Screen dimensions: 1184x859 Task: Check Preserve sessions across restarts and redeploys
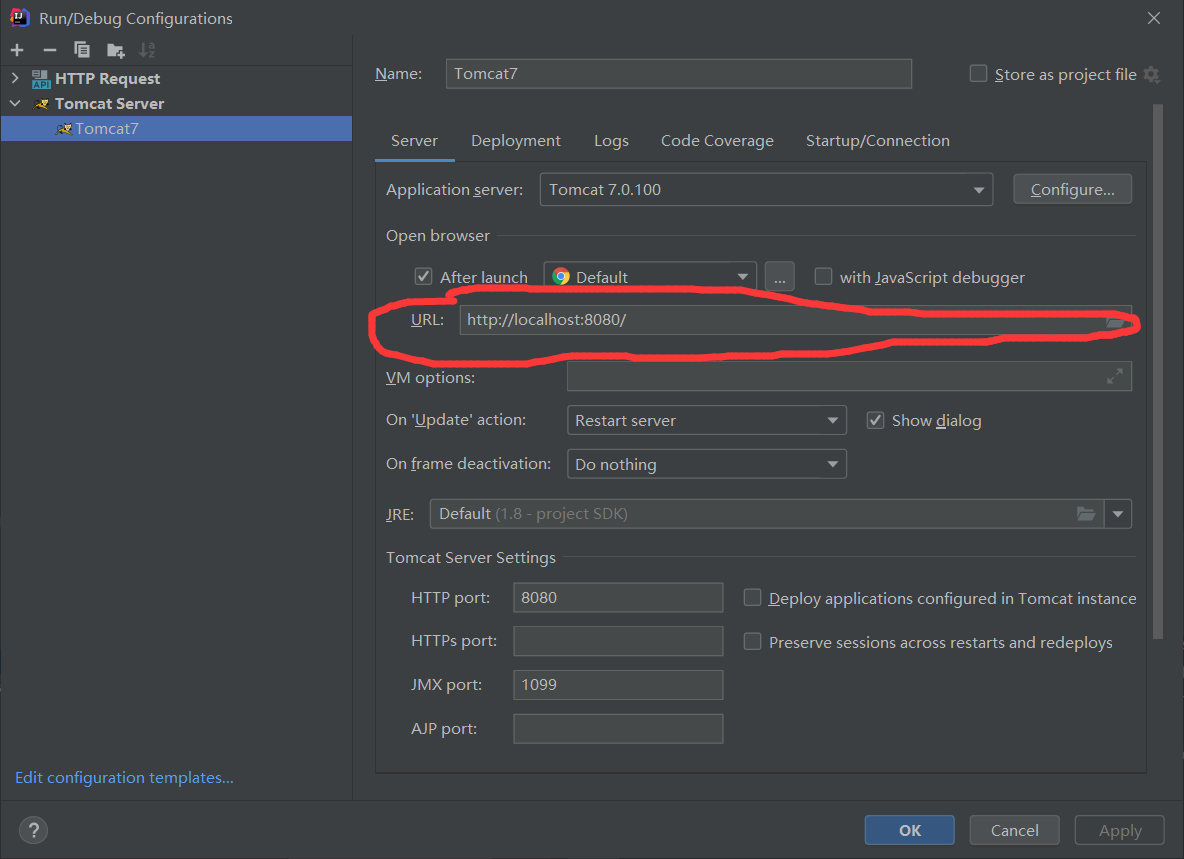(x=752, y=641)
